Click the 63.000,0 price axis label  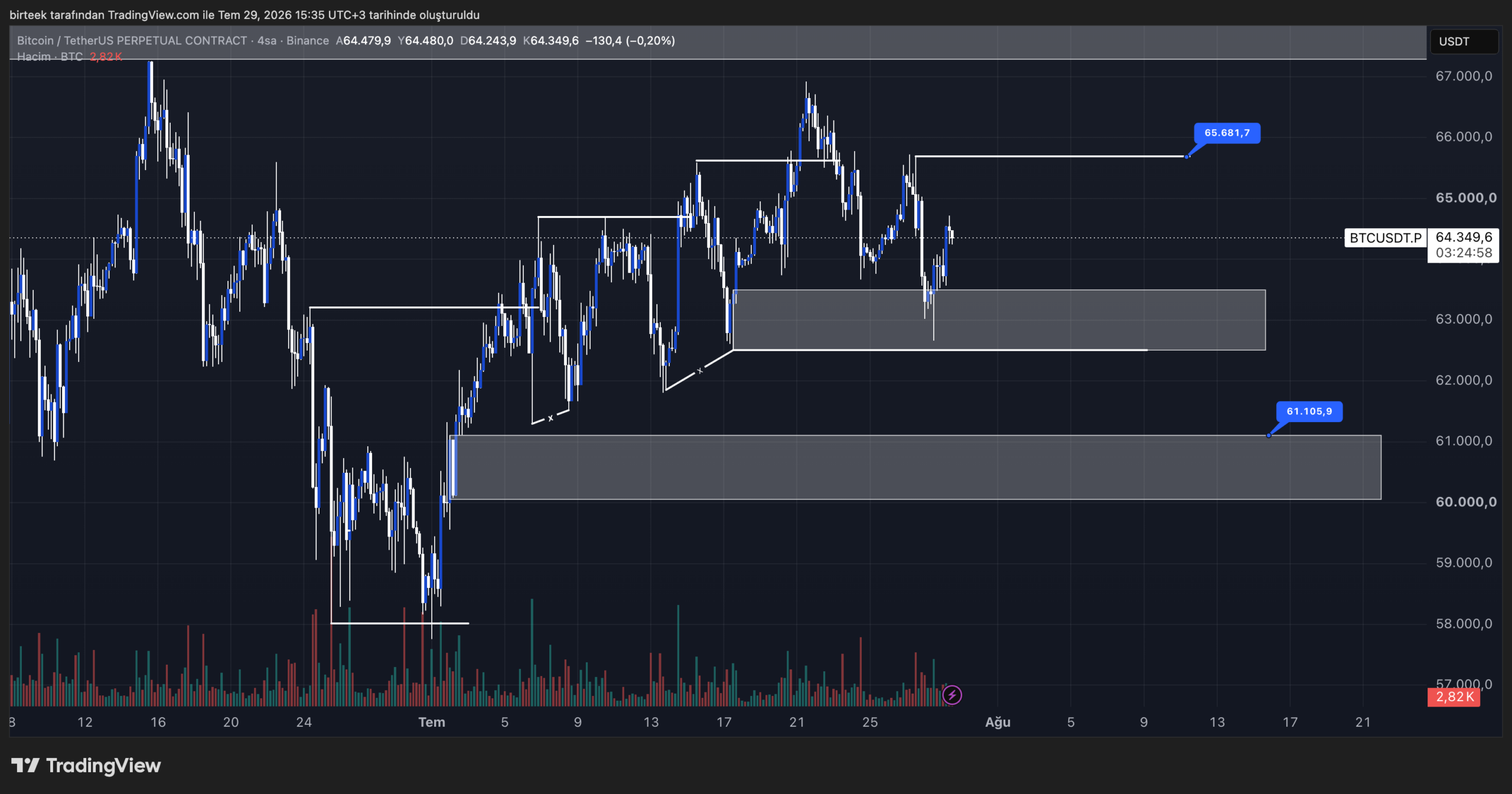point(1464,319)
